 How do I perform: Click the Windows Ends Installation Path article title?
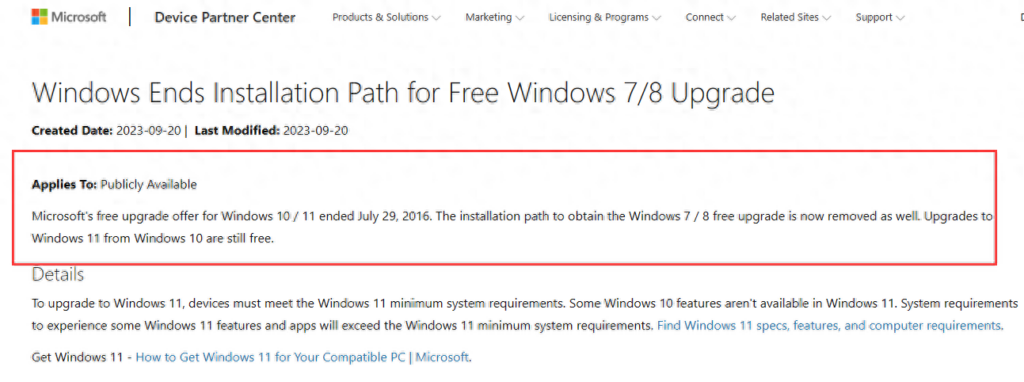403,93
